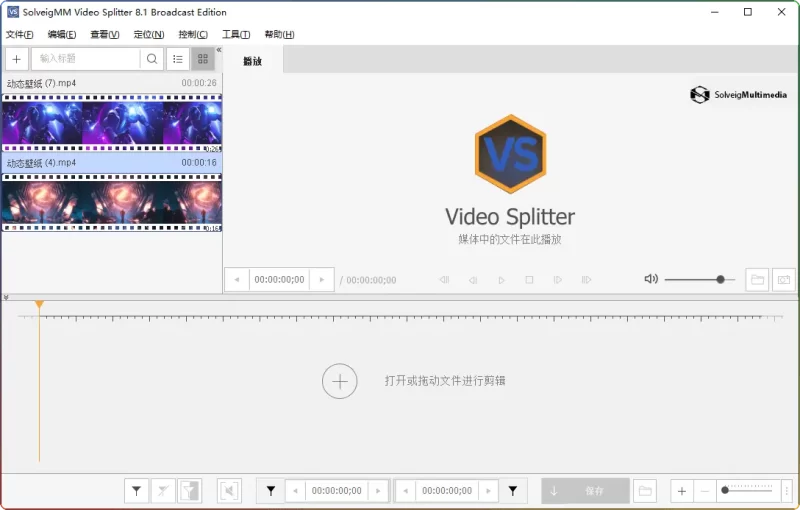Click the fragment start timecode field
Screen dimensions: 800x510
(x=337, y=491)
